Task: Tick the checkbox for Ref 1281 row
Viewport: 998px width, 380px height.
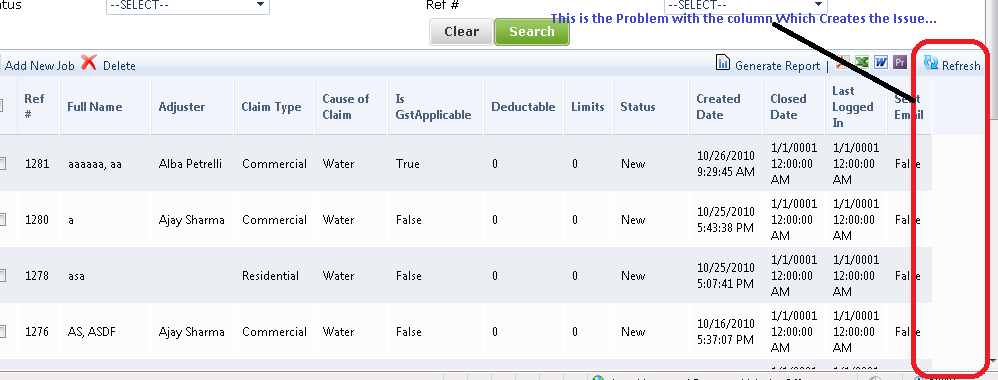Action: [x=2, y=164]
